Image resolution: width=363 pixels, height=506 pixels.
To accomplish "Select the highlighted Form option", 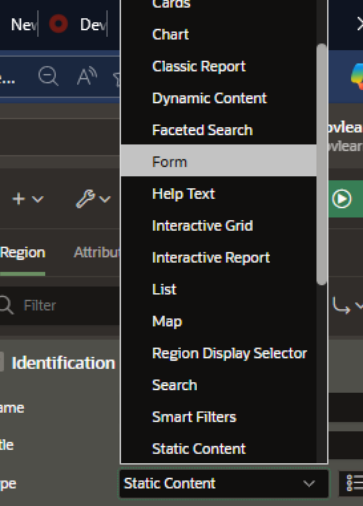I will 218,160.
